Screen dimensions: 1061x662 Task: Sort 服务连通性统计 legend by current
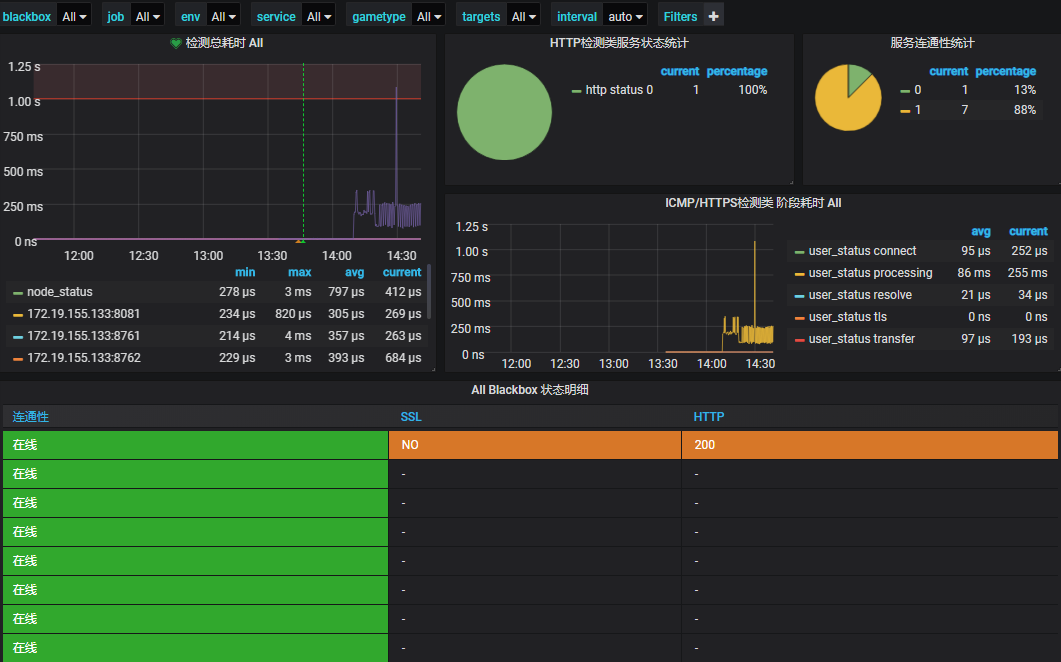coord(949,71)
